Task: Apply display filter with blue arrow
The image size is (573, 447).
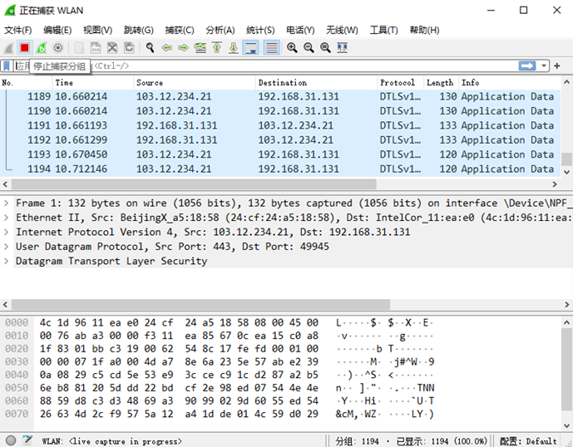Action: point(527,66)
